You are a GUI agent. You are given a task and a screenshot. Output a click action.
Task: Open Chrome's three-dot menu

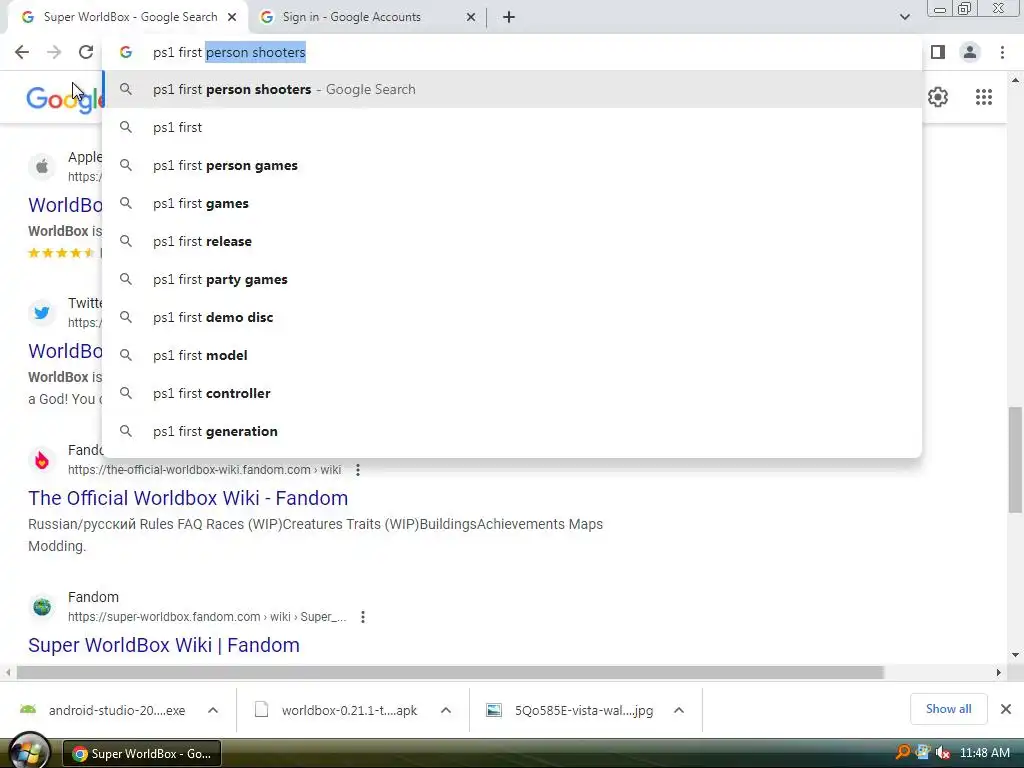click(1002, 52)
